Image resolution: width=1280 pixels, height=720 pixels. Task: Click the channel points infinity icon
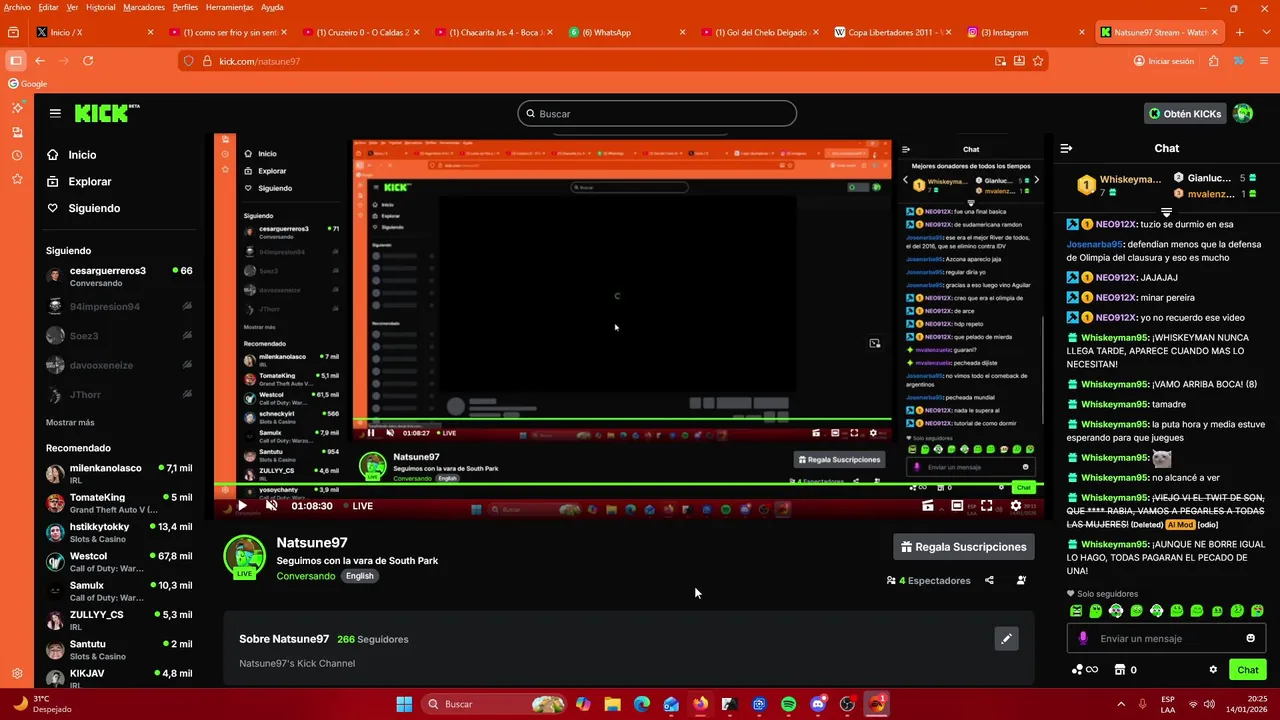[1085, 670]
